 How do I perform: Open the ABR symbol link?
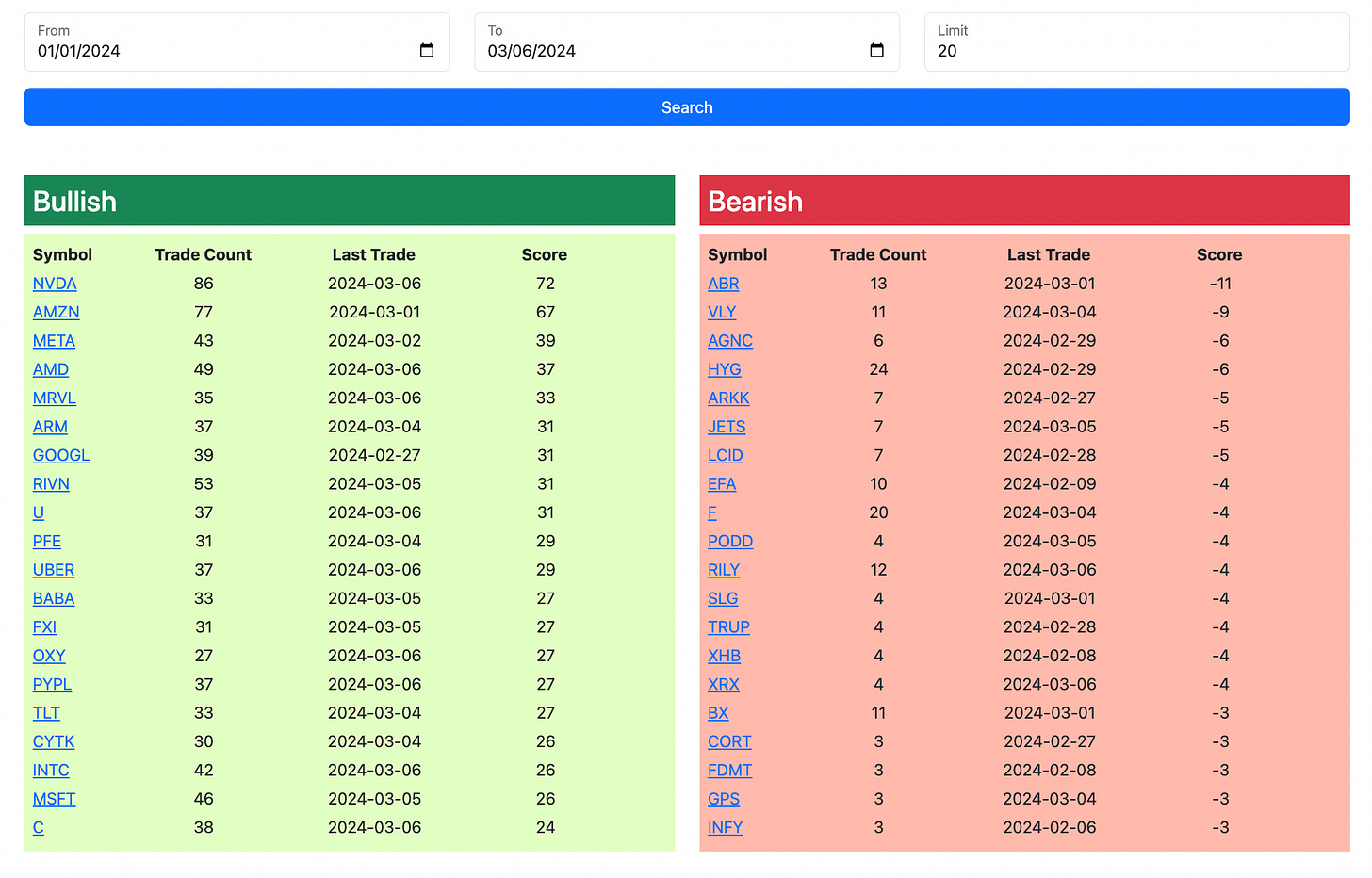point(724,284)
